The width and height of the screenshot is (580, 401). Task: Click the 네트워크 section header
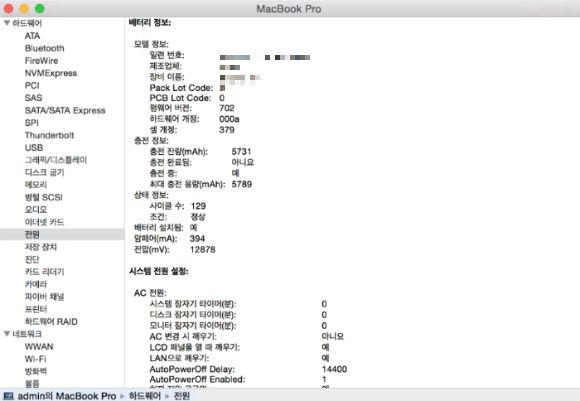(x=27, y=334)
